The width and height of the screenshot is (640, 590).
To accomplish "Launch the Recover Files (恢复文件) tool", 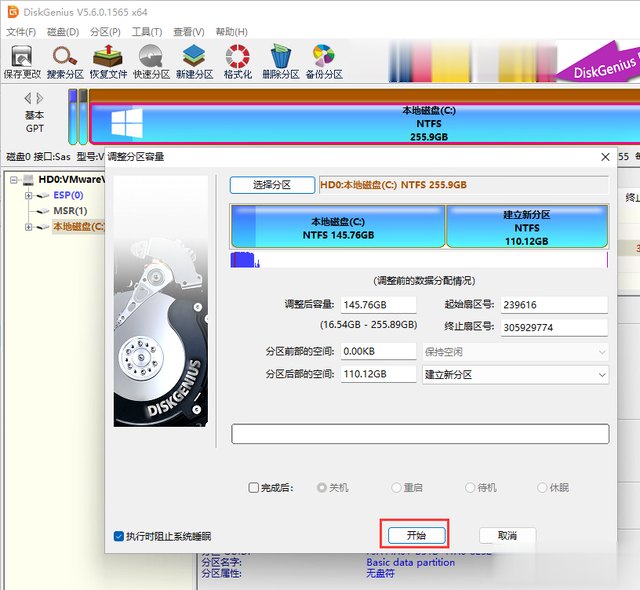I will pos(108,62).
